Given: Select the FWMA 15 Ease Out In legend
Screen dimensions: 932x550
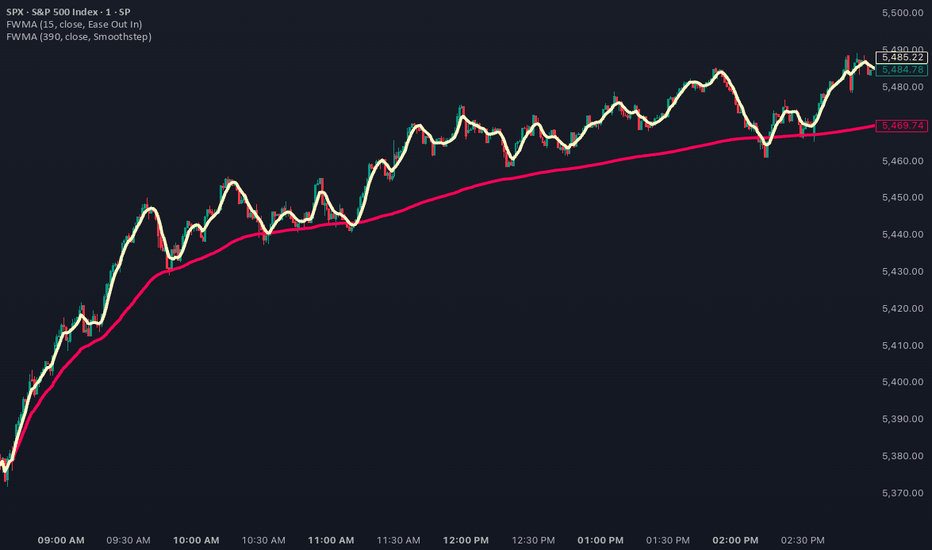Looking at the screenshot, I should (74, 24).
